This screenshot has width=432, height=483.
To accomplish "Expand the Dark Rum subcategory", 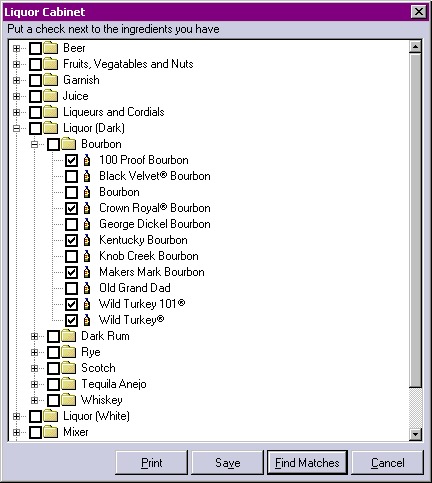I will [x=34, y=336].
